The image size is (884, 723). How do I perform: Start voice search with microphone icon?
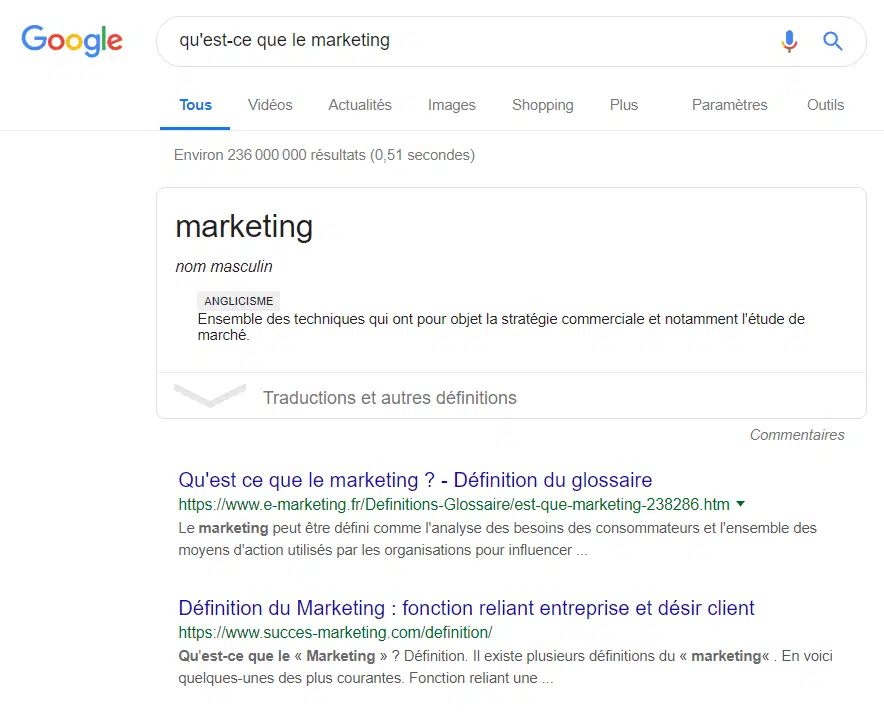click(789, 41)
